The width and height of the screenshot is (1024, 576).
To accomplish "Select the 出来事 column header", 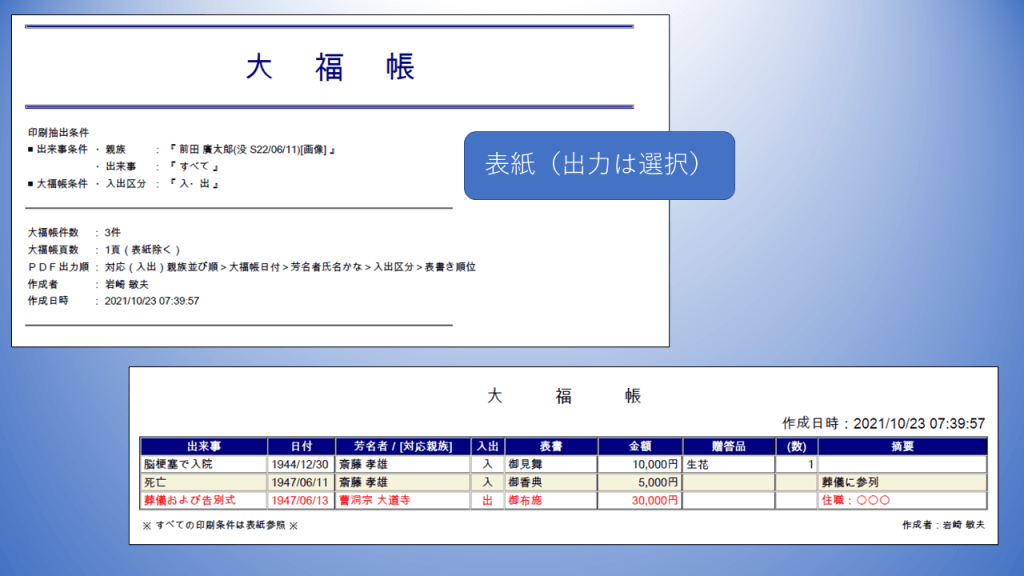I will coord(204,447).
